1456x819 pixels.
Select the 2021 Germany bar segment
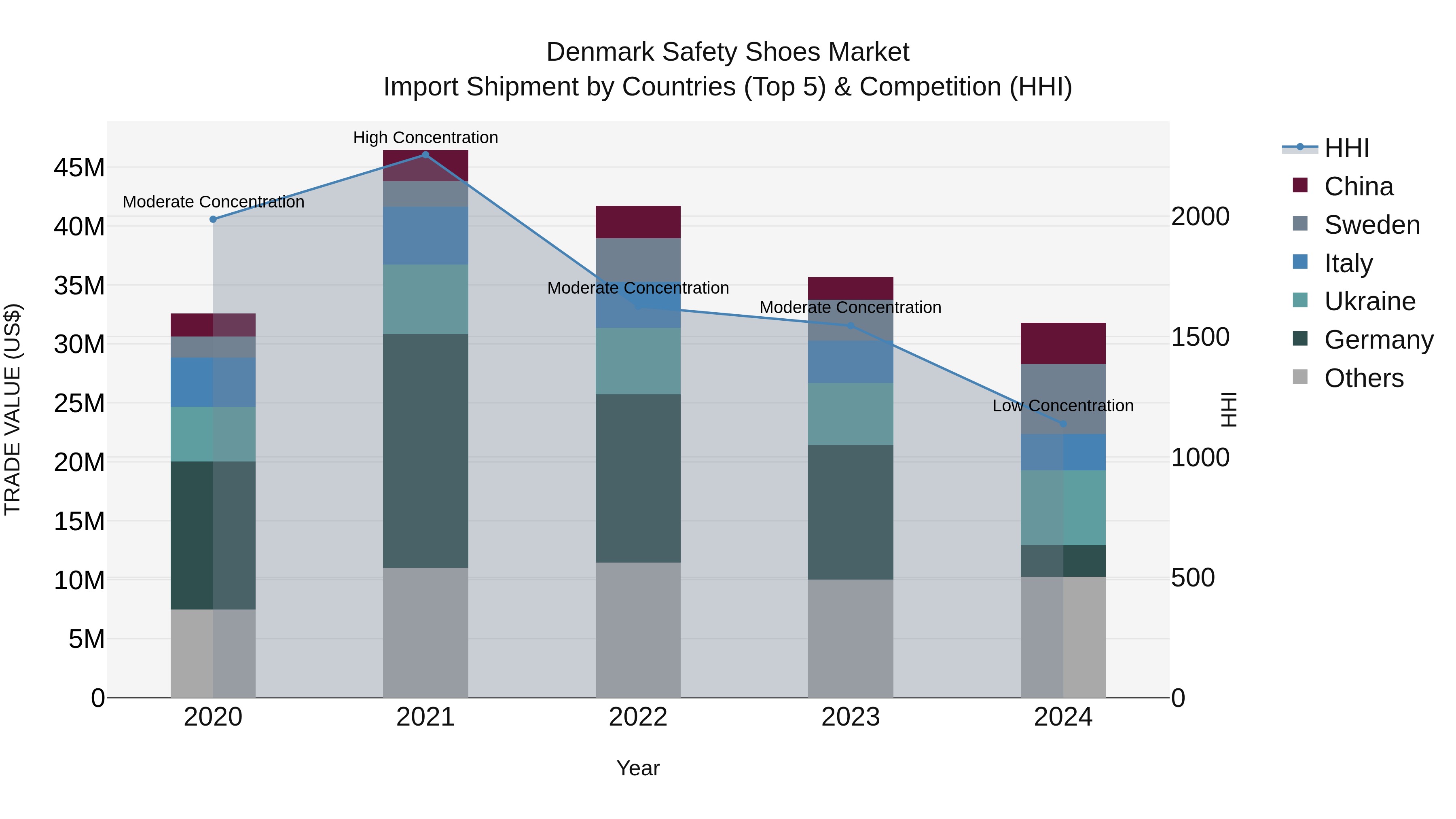coord(425,451)
